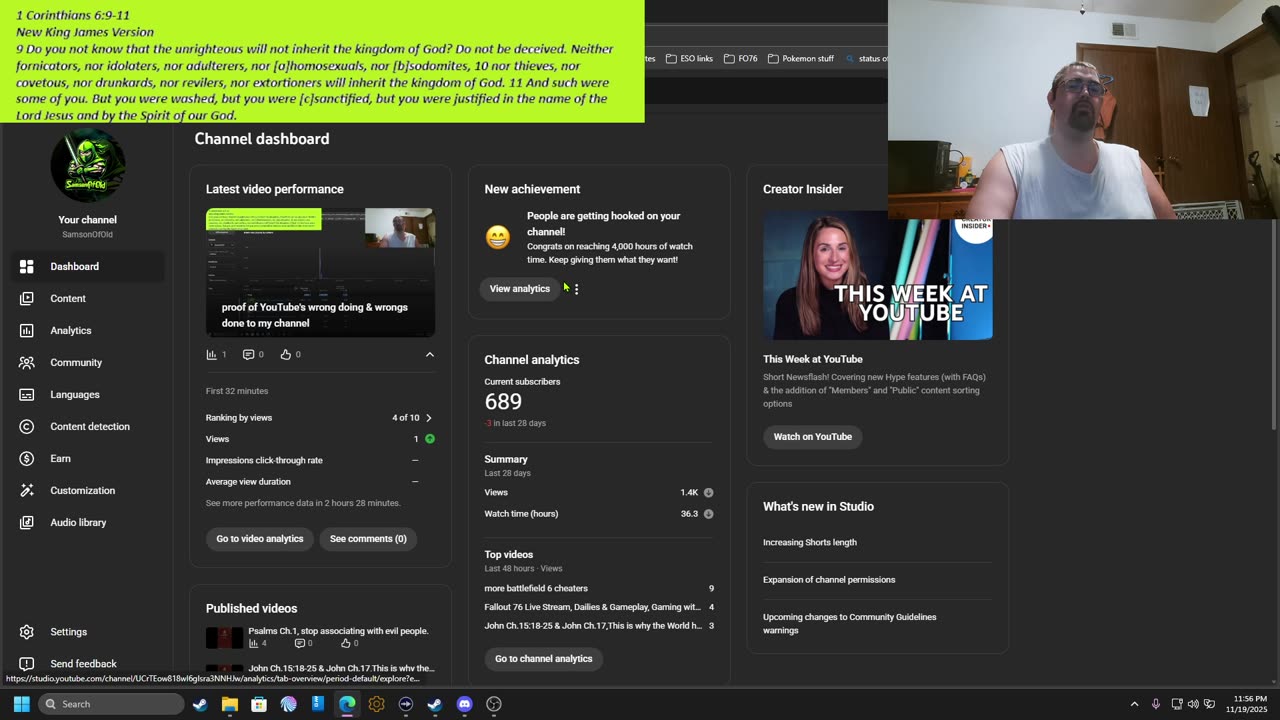Collapse the latest video performance details chevron
1280x720 pixels.
[430, 354]
